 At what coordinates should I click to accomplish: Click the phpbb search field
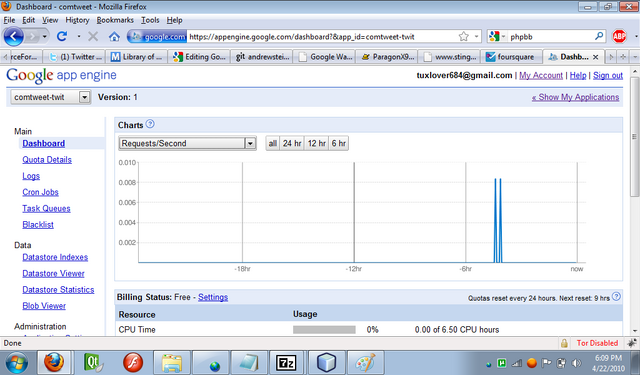point(550,37)
